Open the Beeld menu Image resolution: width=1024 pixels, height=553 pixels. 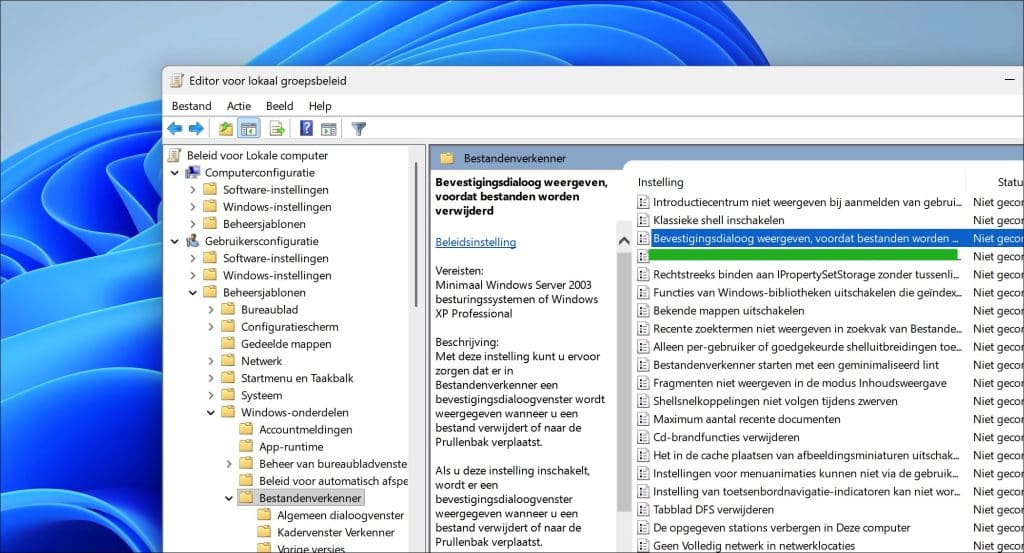pyautogui.click(x=280, y=106)
